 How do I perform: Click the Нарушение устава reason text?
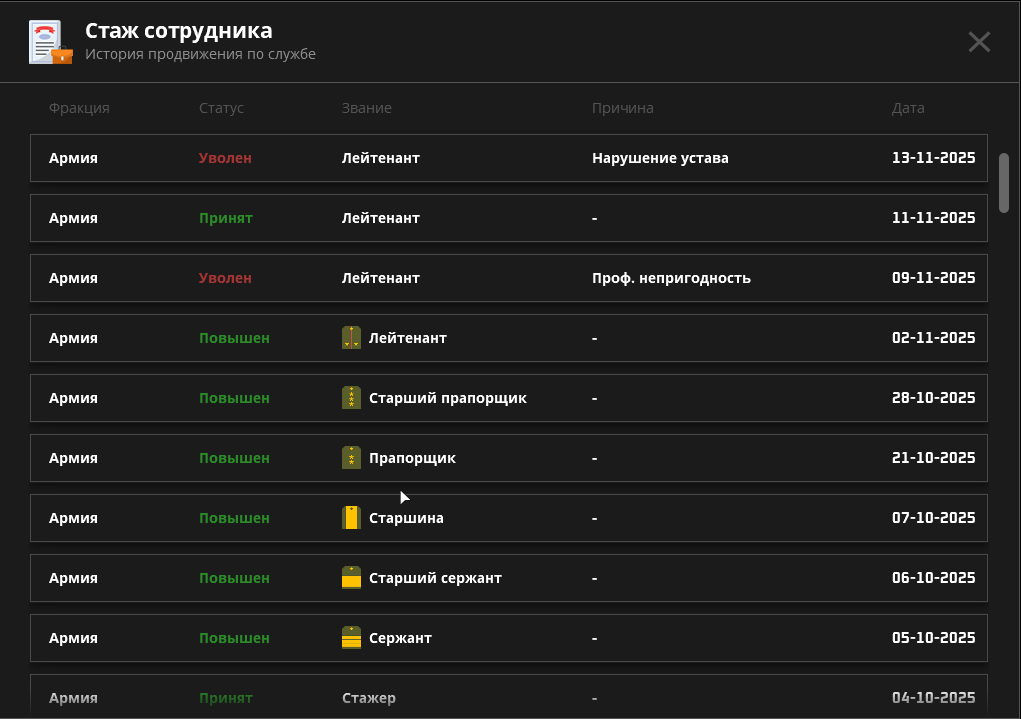(x=660, y=158)
